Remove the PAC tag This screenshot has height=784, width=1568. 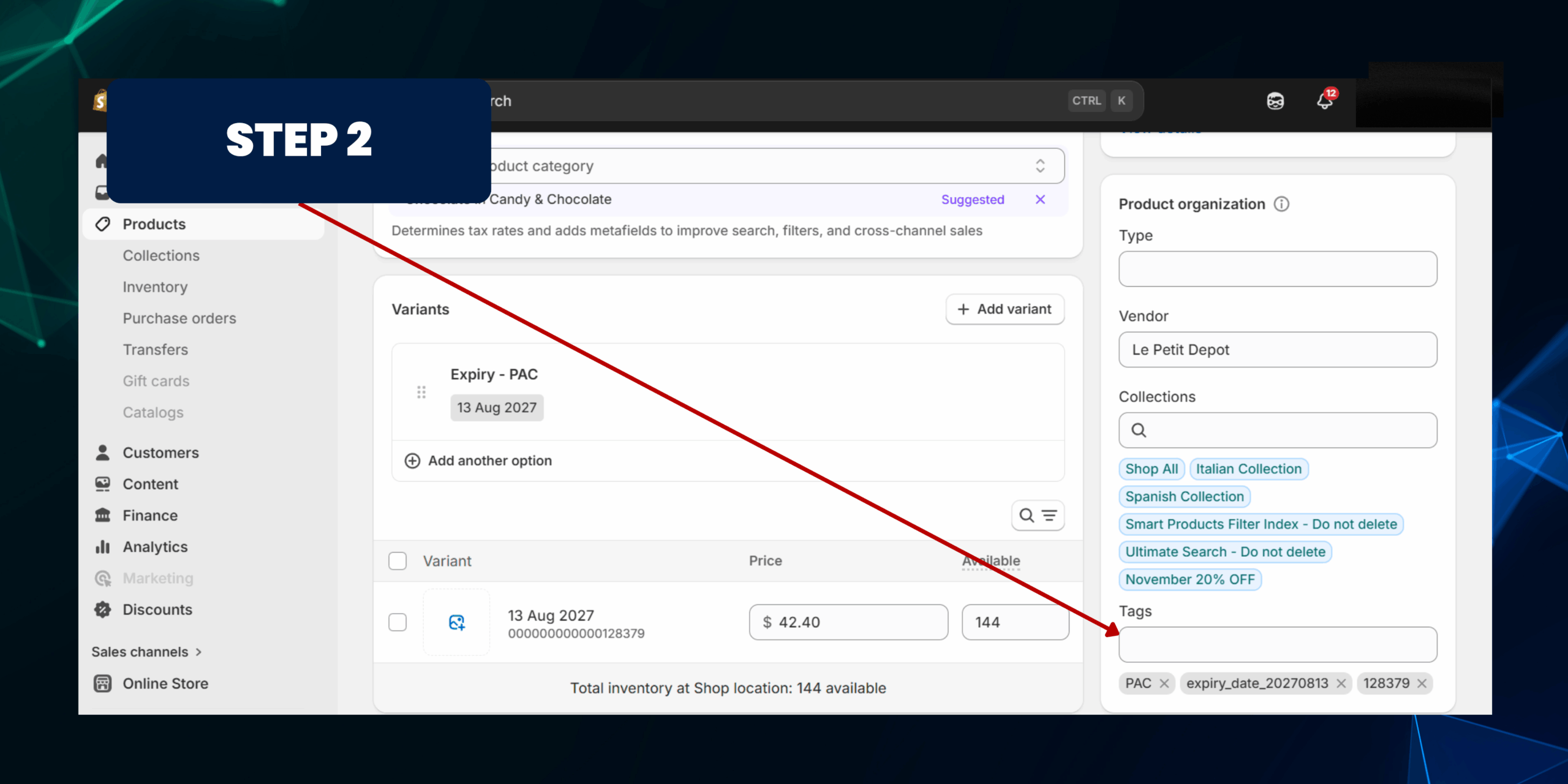pos(1164,684)
